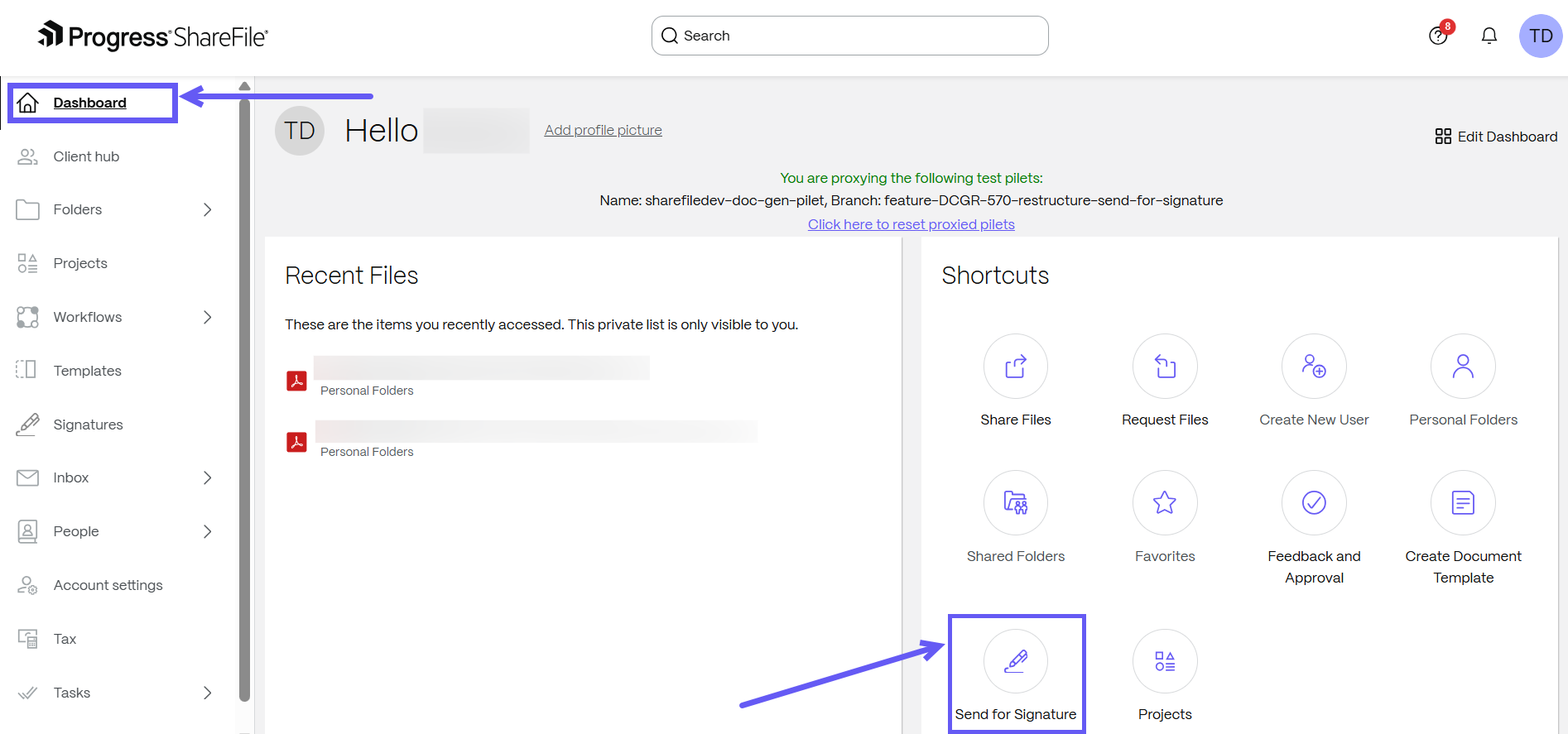This screenshot has height=734, width=1568.
Task: Expand the People section chevron
Action: (x=208, y=531)
